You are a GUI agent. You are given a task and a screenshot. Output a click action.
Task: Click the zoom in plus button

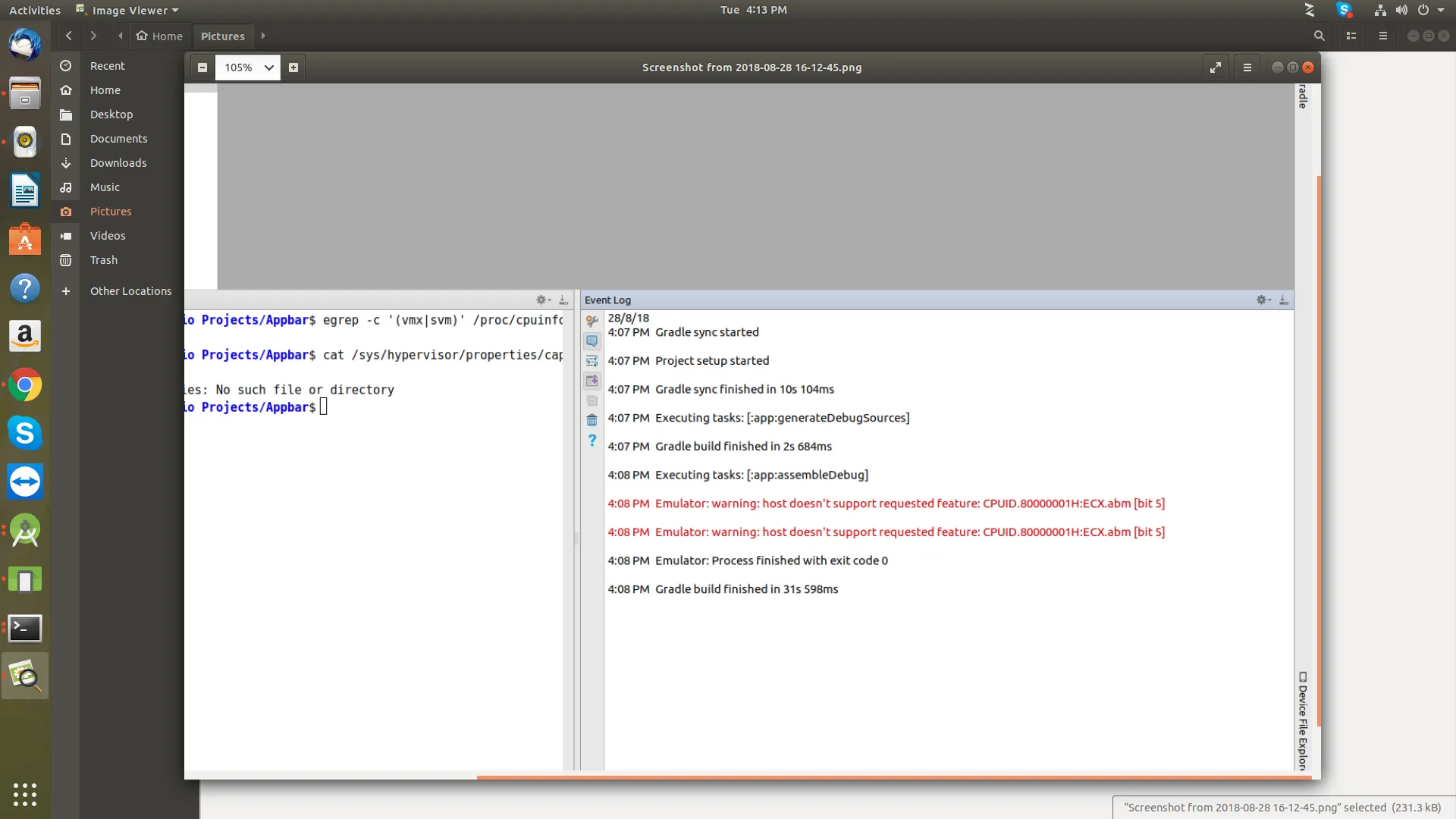coord(293,67)
